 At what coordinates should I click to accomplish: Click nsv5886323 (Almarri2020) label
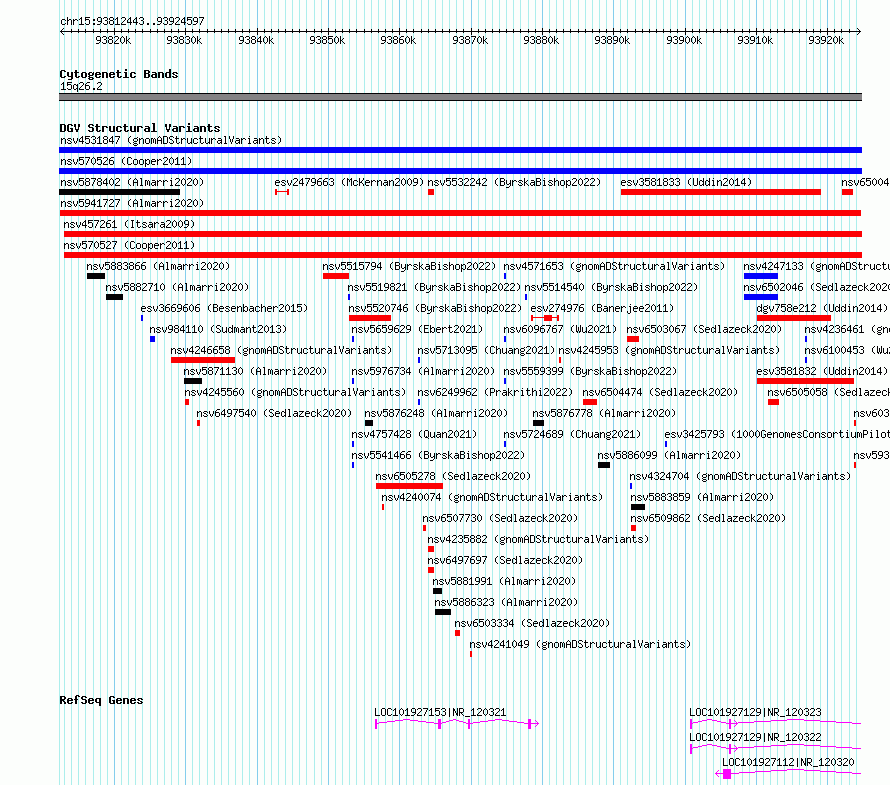(506, 602)
